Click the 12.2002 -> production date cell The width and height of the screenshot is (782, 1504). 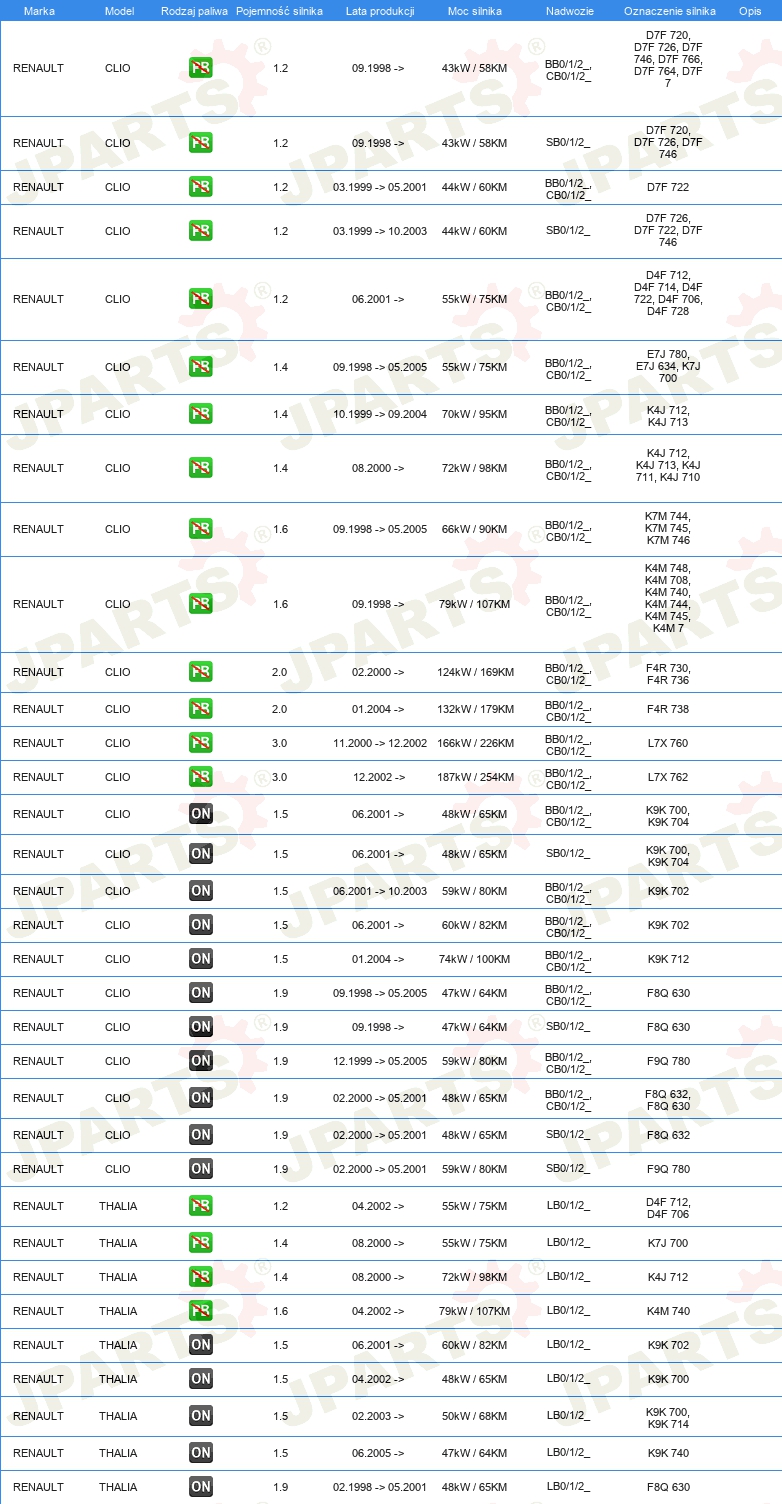[x=379, y=777]
